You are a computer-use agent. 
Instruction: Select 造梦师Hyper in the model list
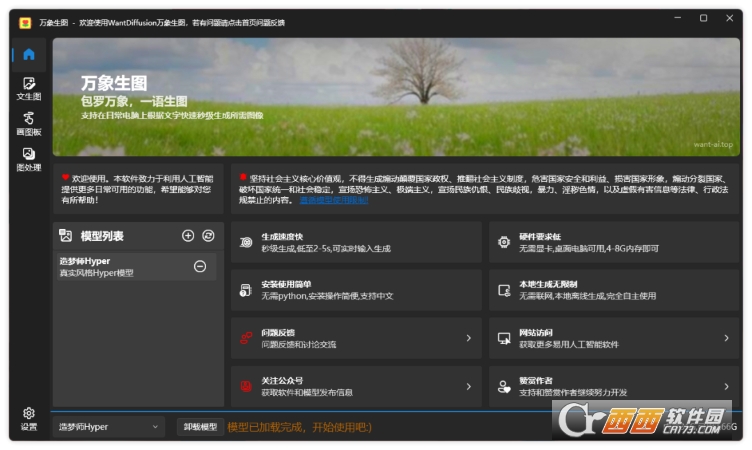(x=120, y=266)
